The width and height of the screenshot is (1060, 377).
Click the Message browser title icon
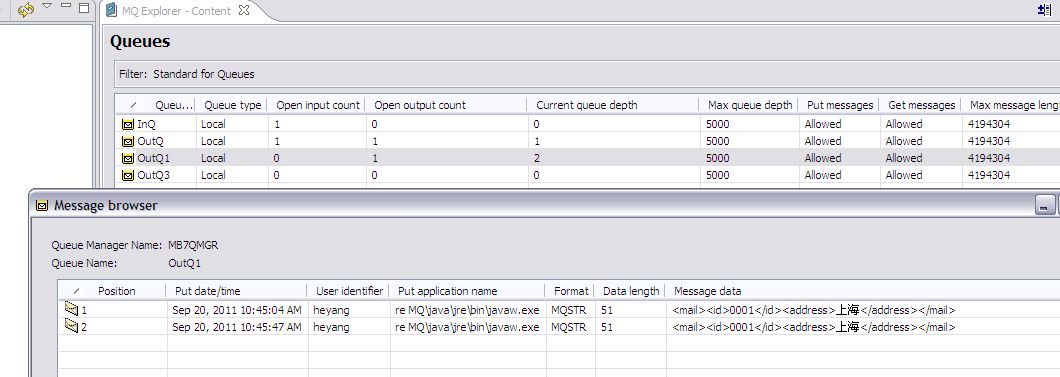pos(42,205)
